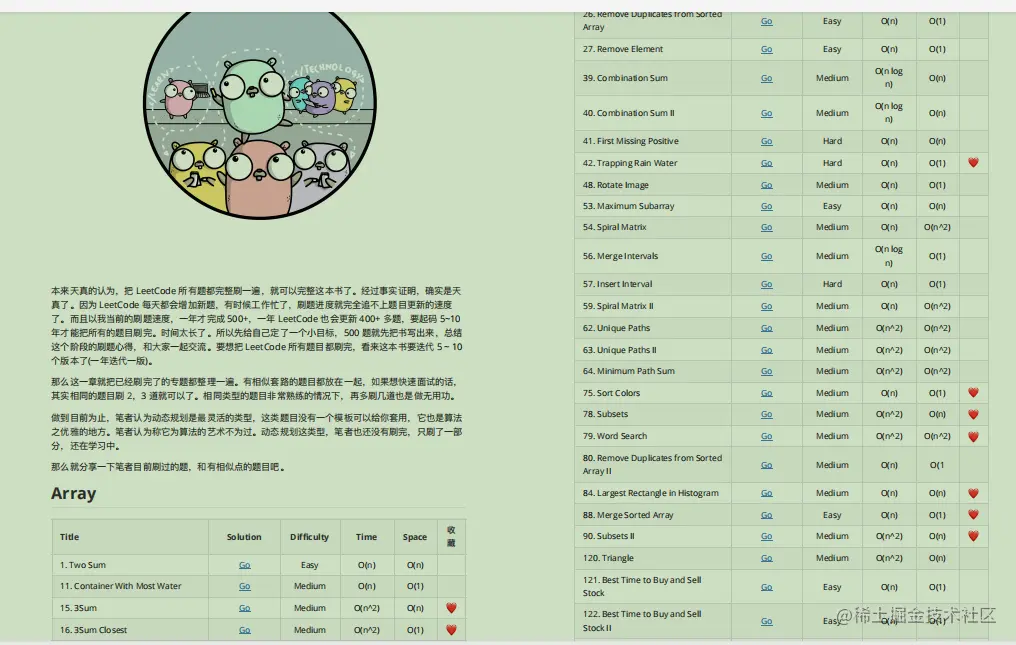Click the Difficulty column header
The width and height of the screenshot is (1016, 645).
pyautogui.click(x=310, y=537)
